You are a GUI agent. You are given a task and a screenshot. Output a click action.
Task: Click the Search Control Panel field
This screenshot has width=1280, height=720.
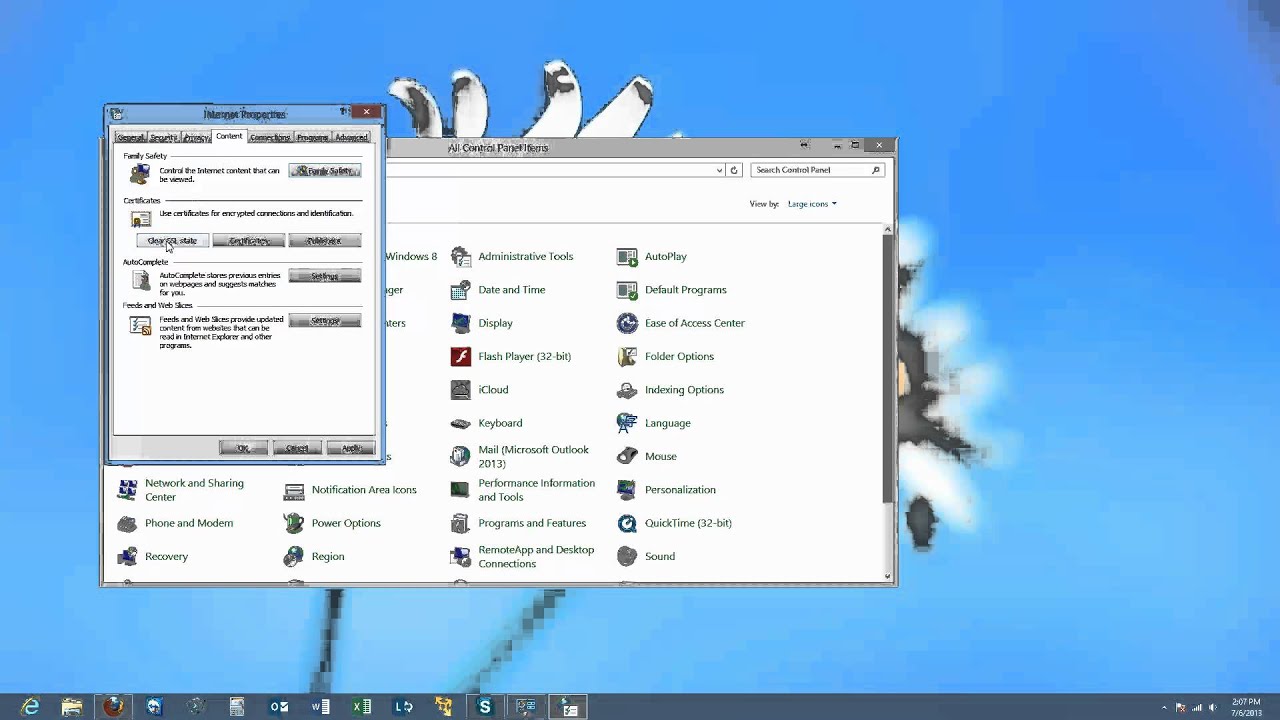[818, 170]
